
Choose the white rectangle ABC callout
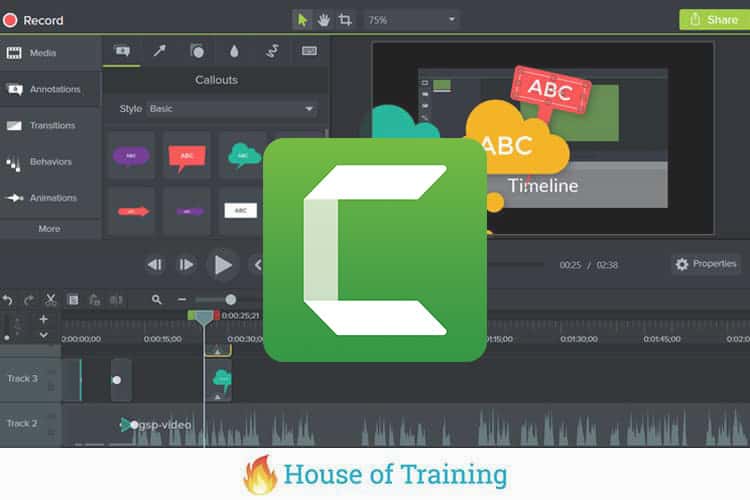pos(241,211)
